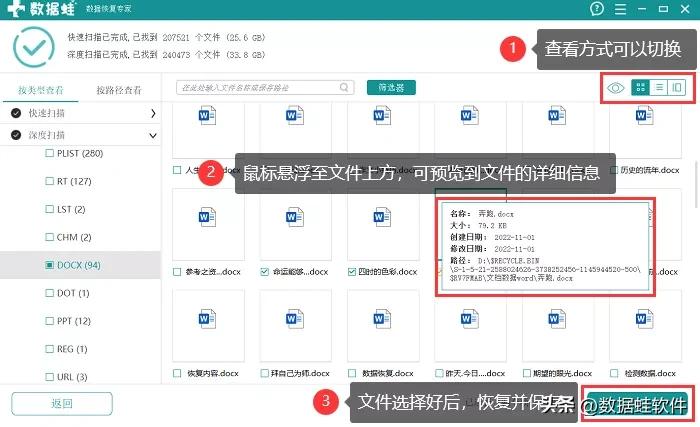This screenshot has width=700, height=427.
Task: Click the file list vertical scrollbar
Action: (x=696, y=185)
